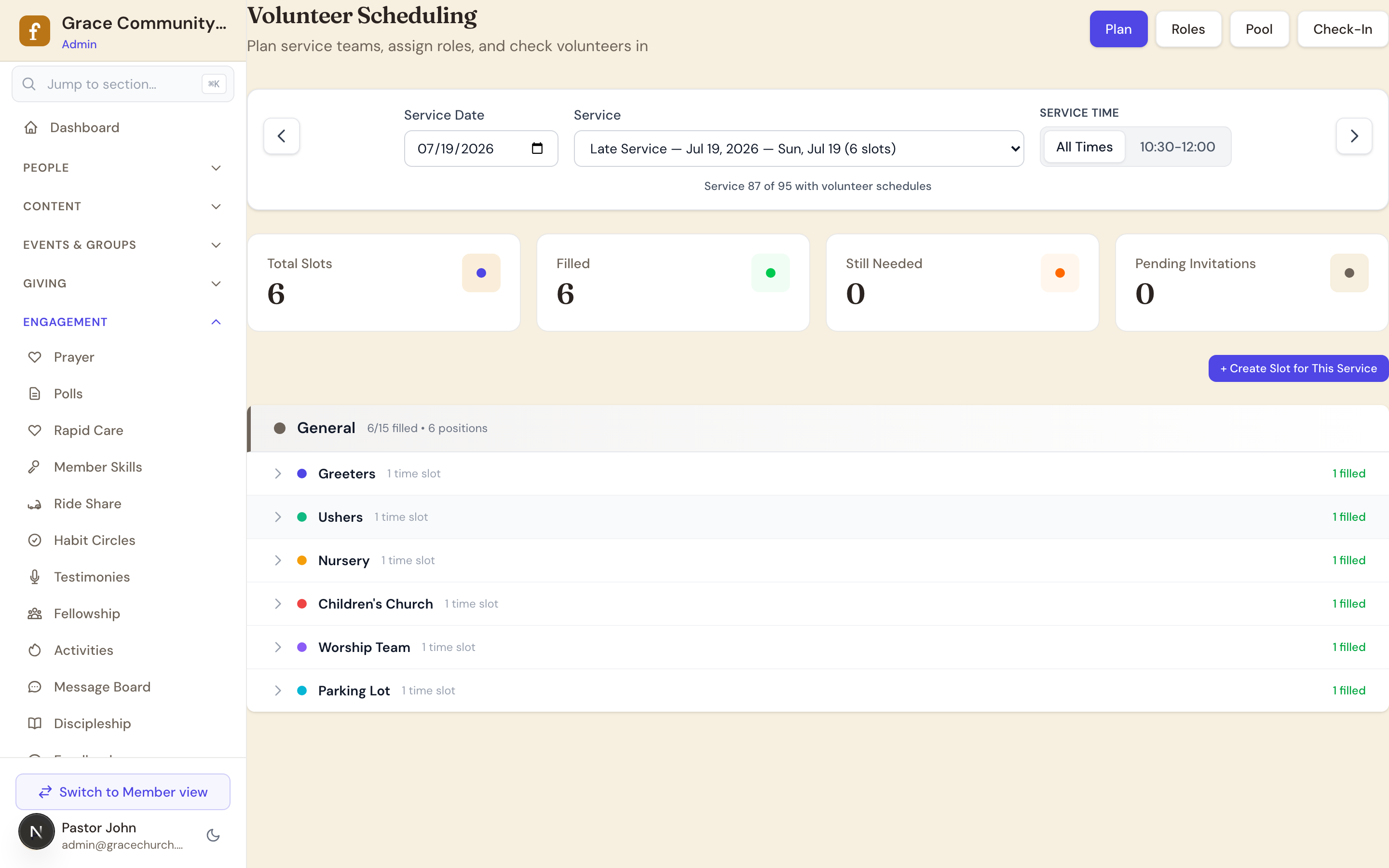Open the Testimonies menu item

122,577
